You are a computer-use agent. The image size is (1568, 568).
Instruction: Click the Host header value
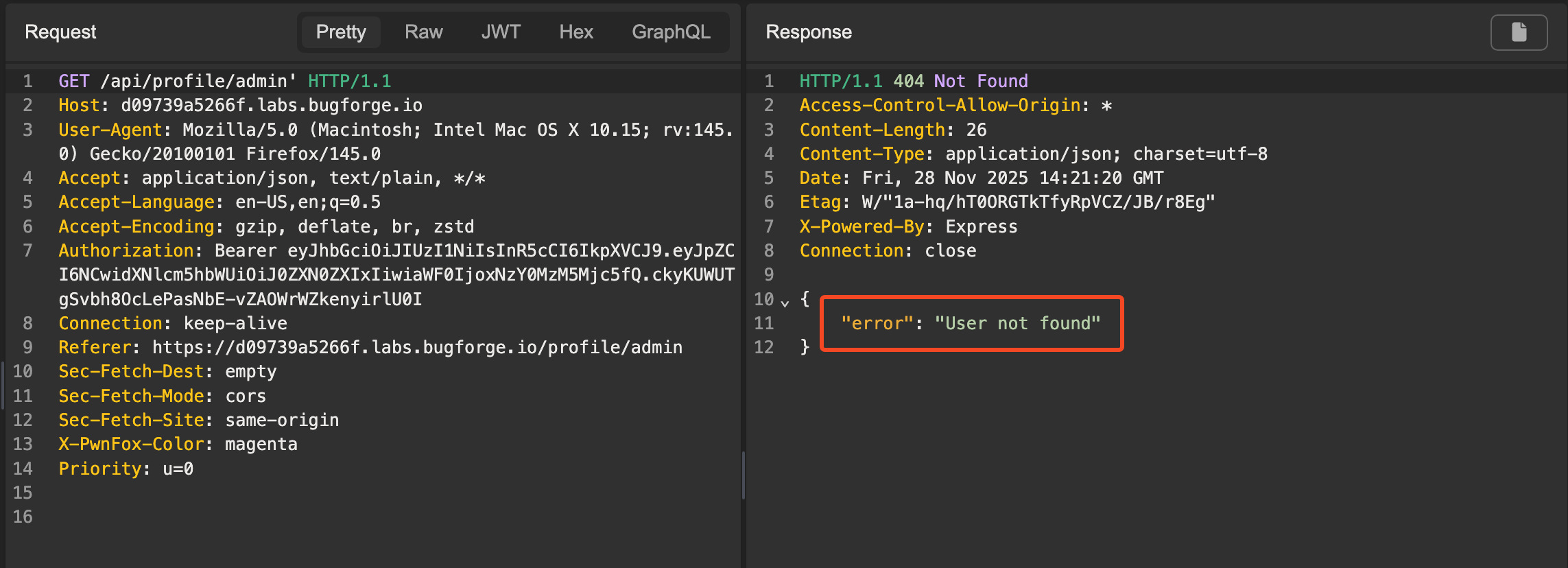271,106
